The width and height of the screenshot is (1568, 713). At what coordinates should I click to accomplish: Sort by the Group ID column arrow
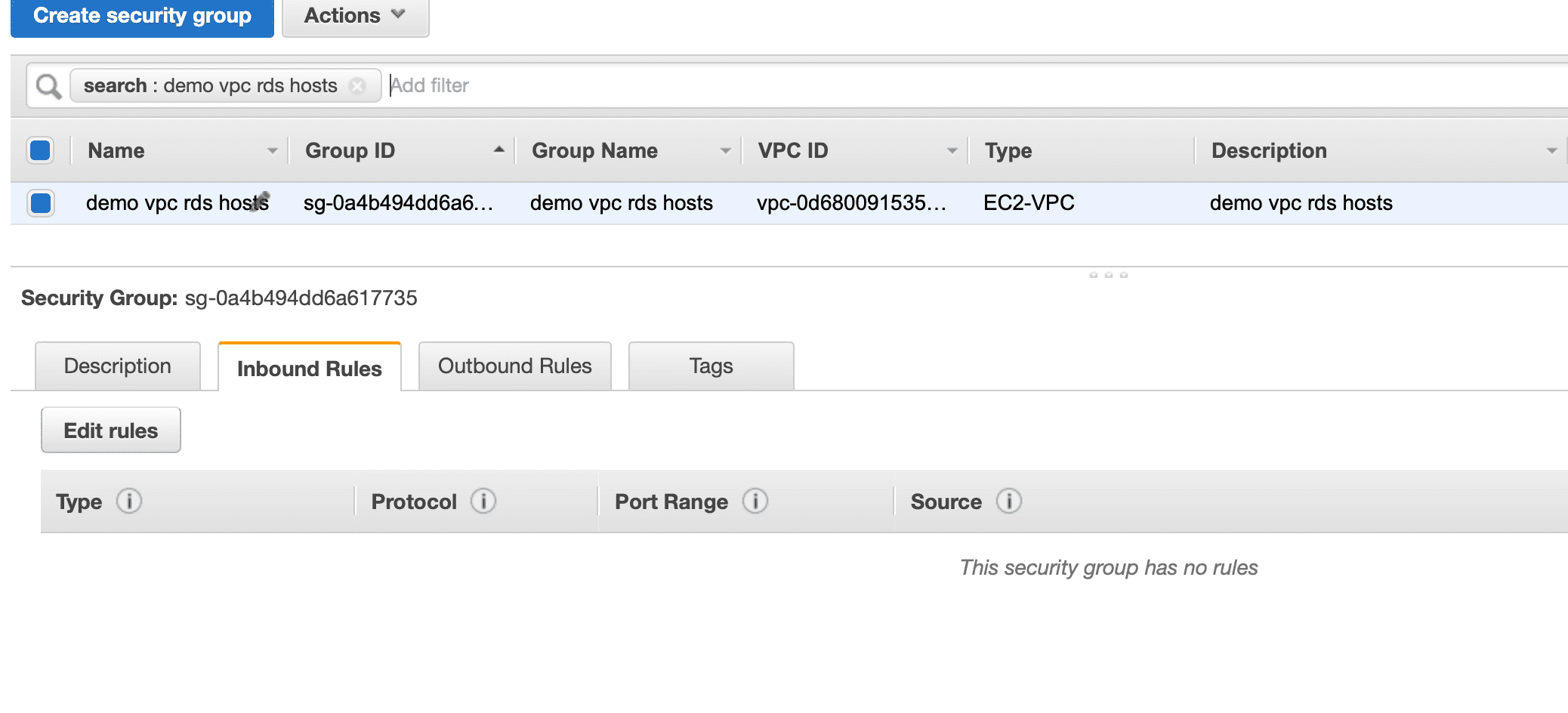point(498,150)
